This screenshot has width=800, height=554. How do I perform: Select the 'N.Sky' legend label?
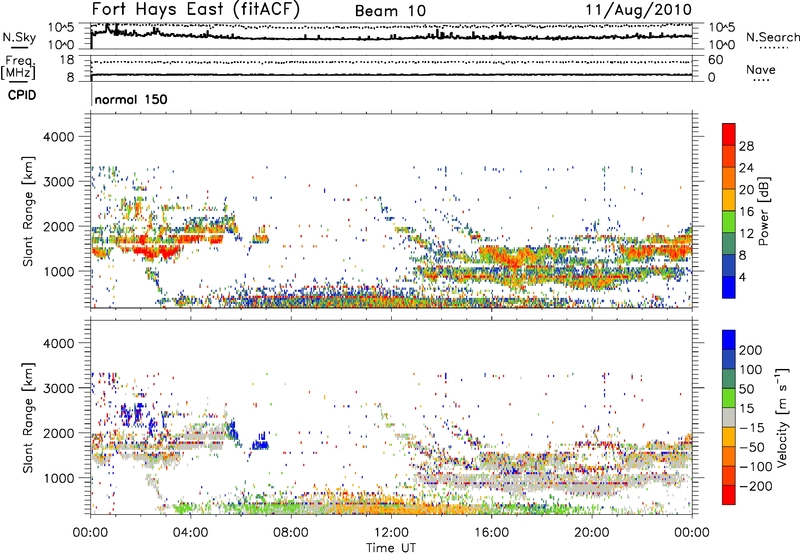click(19, 37)
